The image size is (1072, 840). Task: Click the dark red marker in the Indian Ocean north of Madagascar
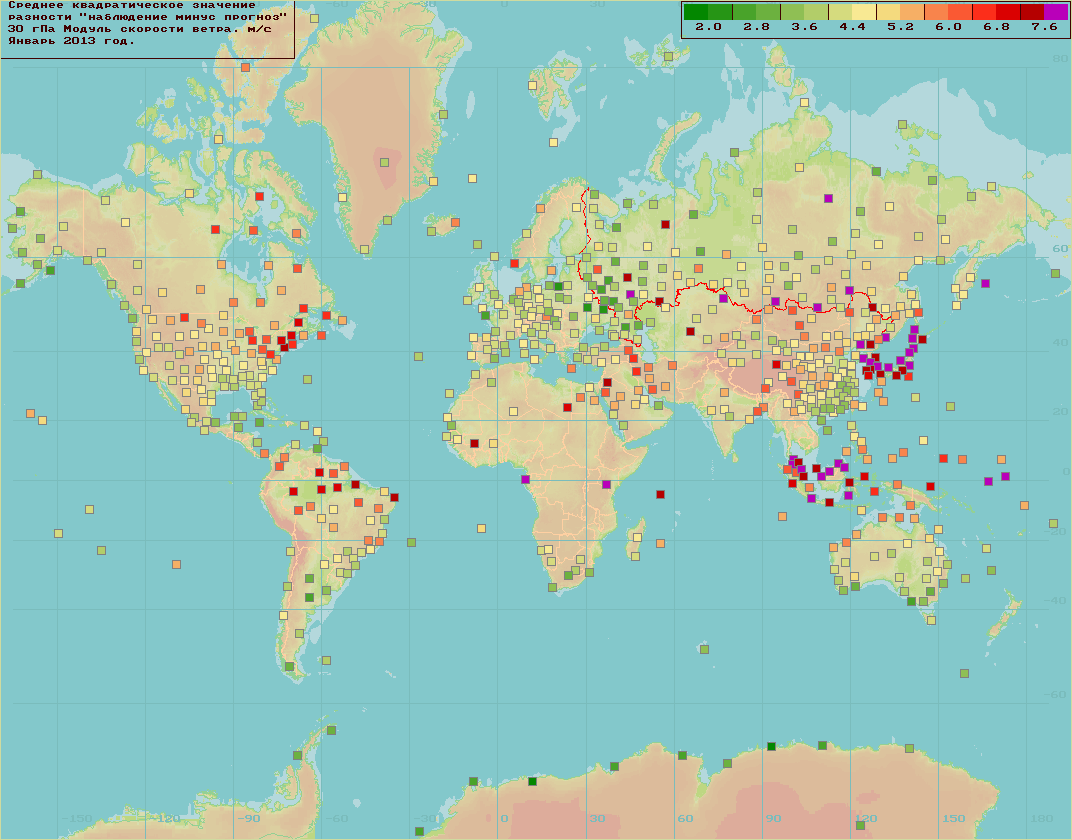point(660,494)
